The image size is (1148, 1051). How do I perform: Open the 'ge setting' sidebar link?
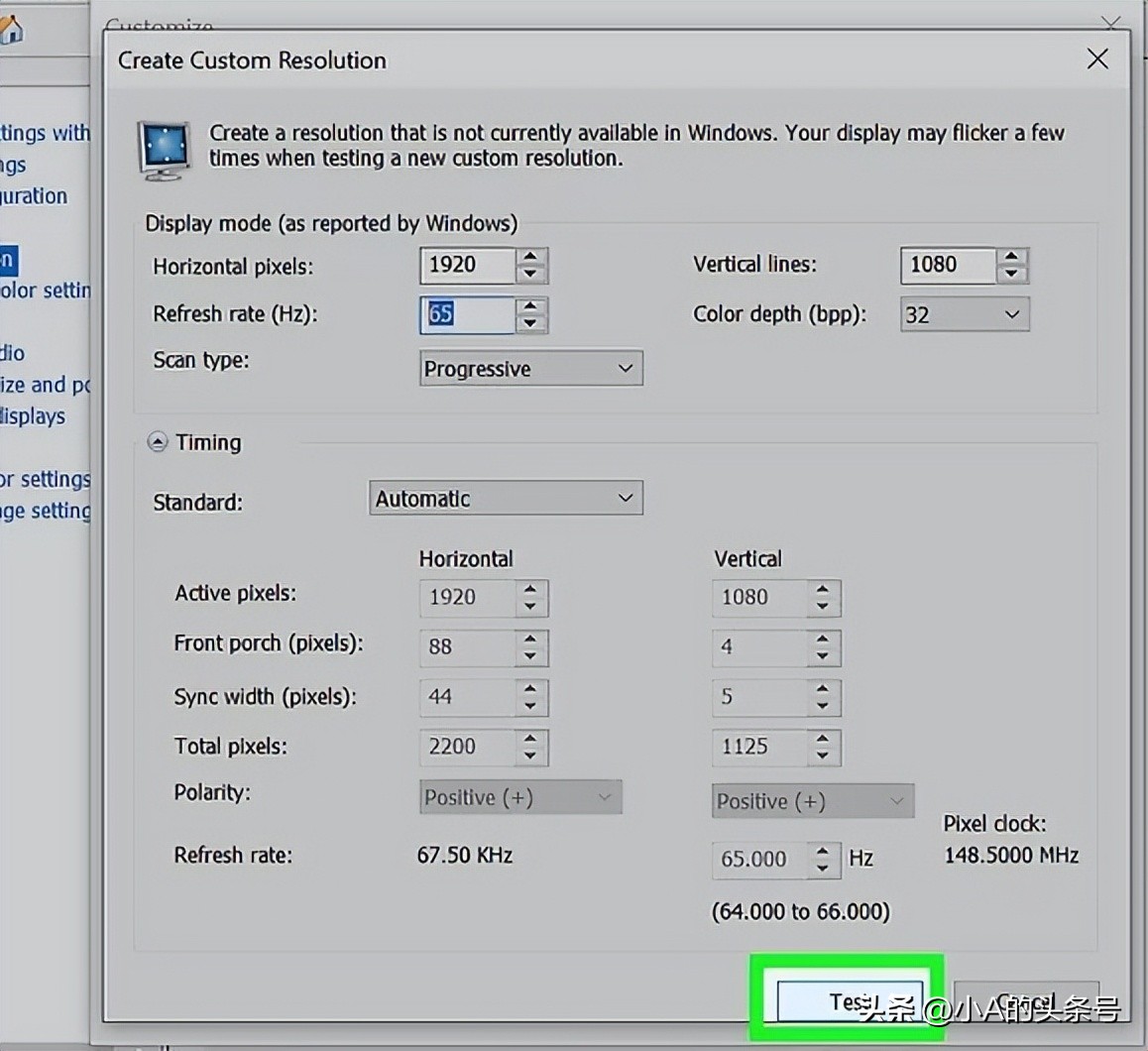point(46,512)
